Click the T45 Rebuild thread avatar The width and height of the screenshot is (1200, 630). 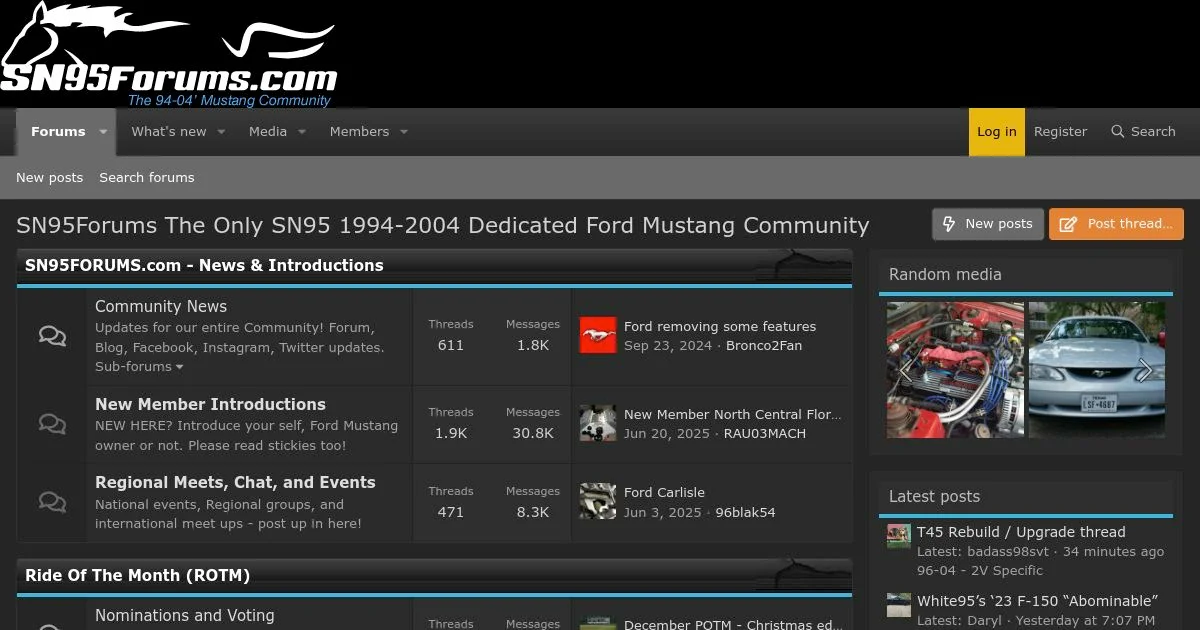899,536
